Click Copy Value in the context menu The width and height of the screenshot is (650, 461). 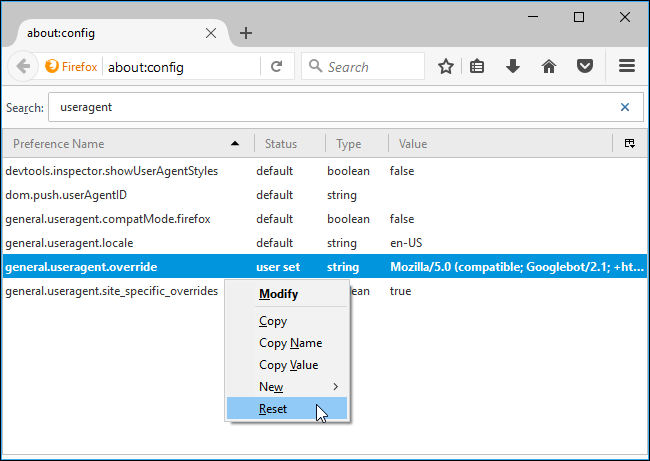[288, 365]
